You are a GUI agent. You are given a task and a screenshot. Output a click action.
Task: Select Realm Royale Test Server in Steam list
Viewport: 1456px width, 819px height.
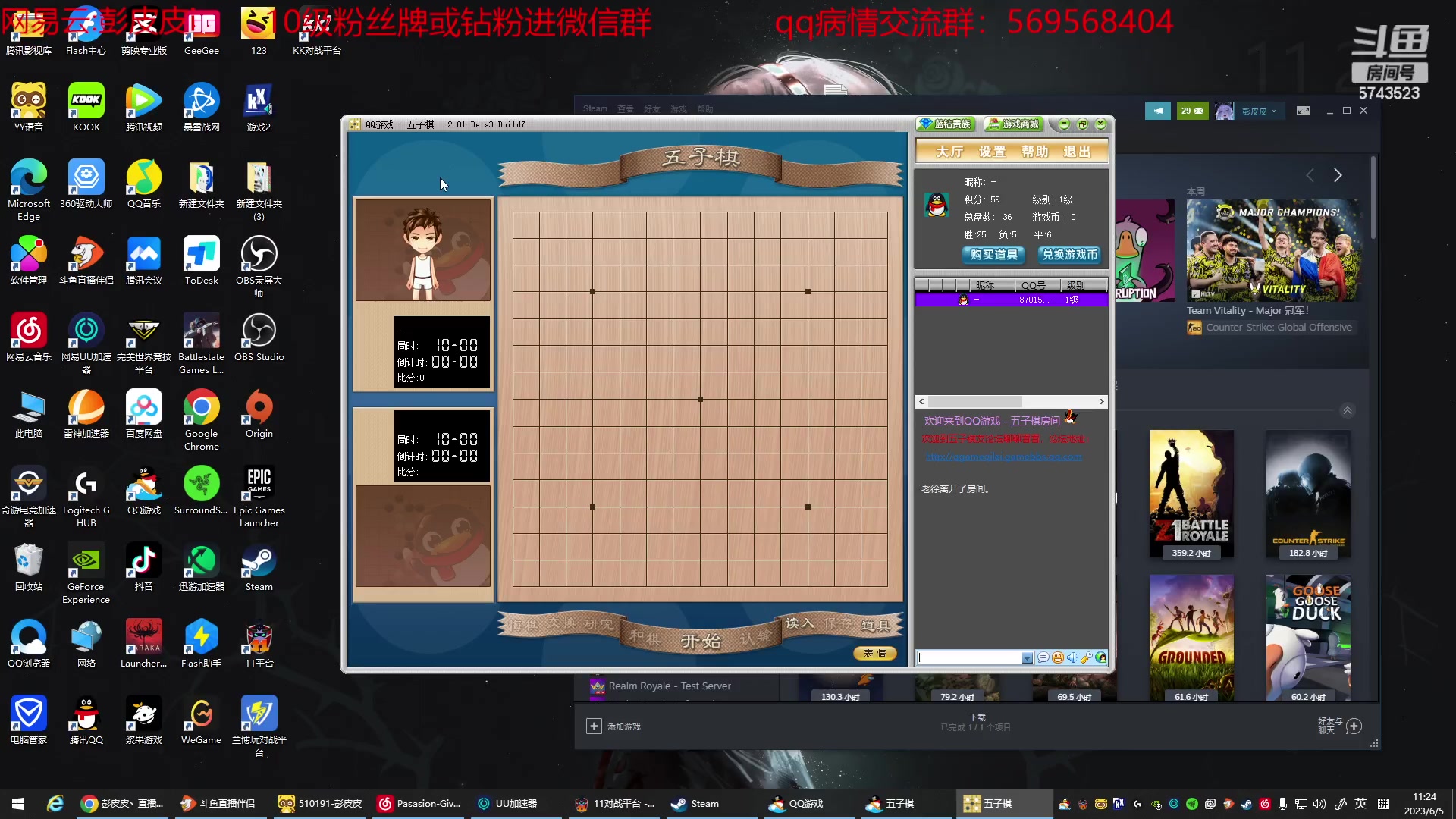(x=670, y=686)
